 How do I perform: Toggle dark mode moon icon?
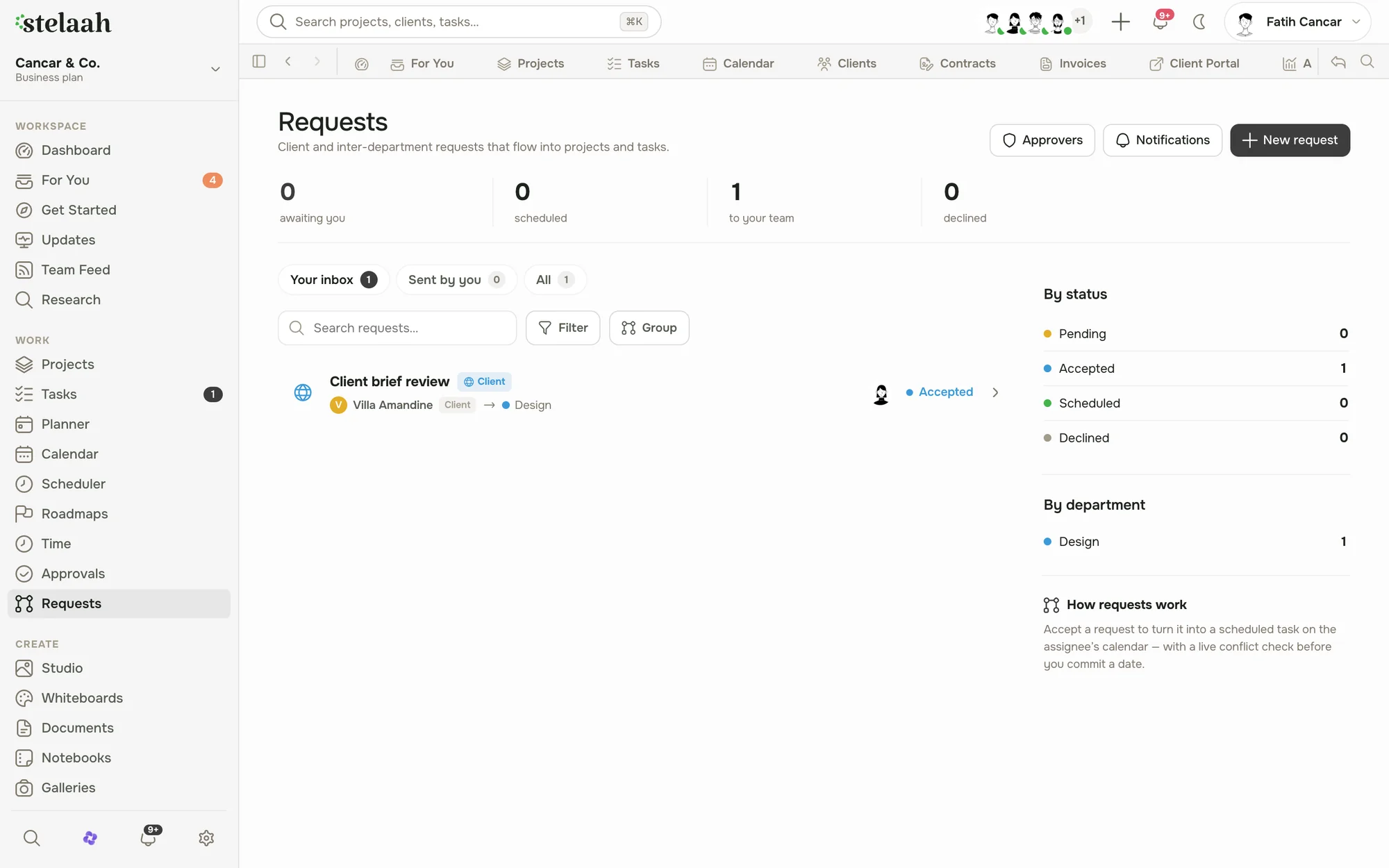[x=1199, y=22]
